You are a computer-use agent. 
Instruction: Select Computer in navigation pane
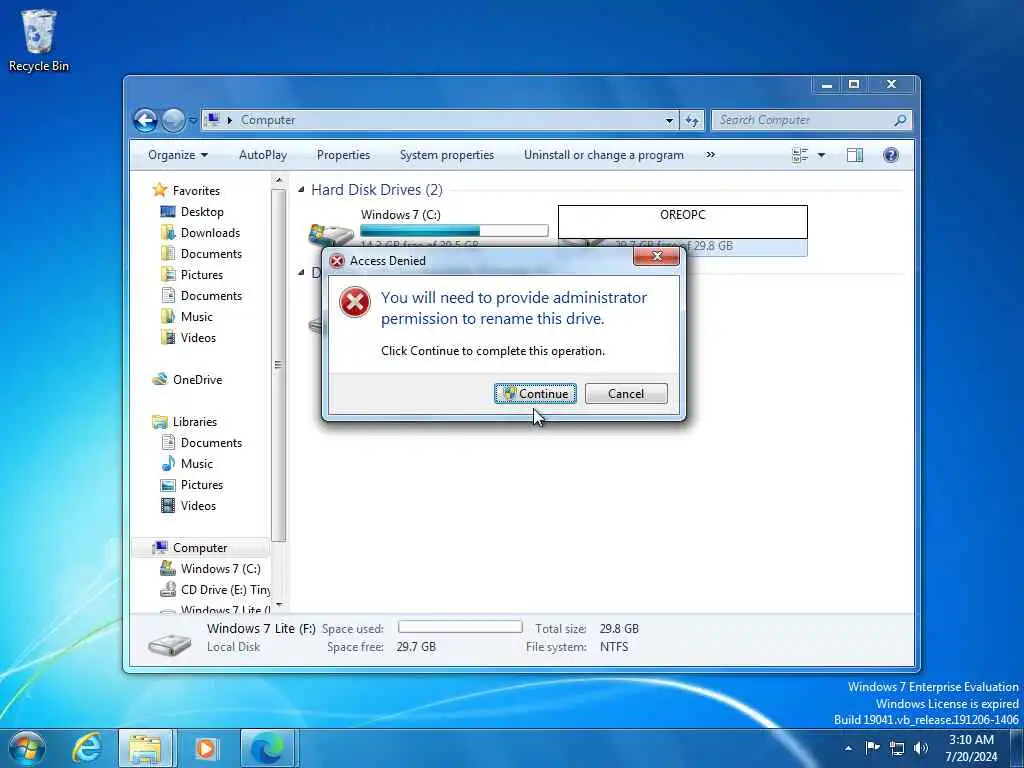point(199,547)
